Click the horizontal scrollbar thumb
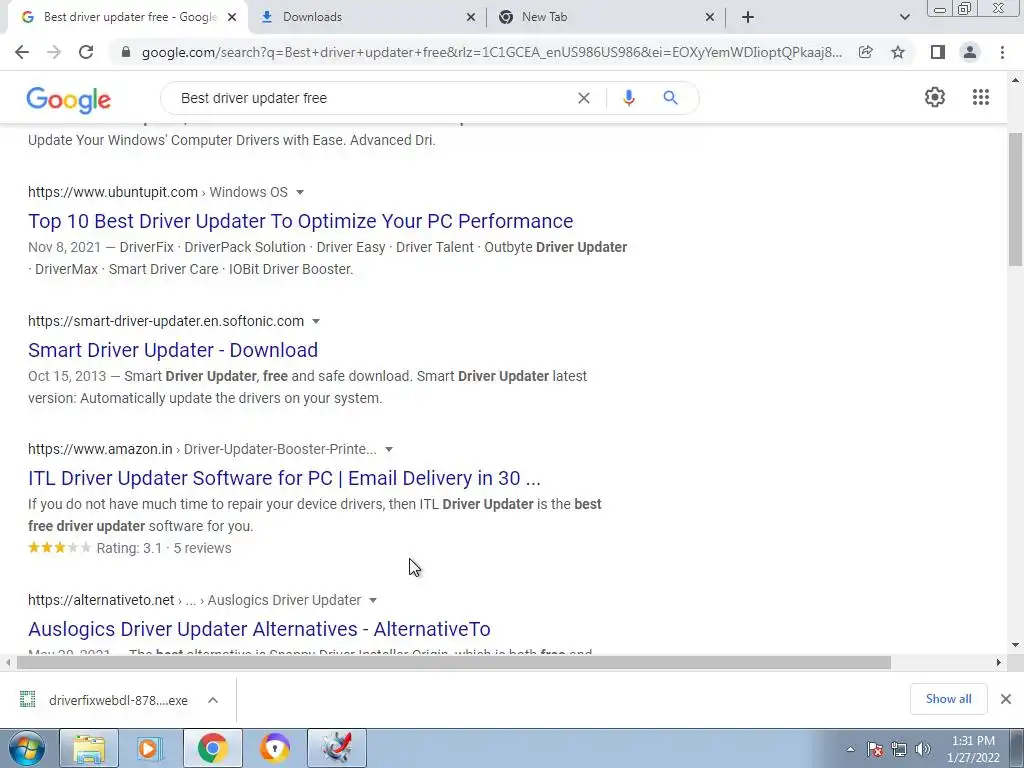The image size is (1024, 768). tap(454, 663)
